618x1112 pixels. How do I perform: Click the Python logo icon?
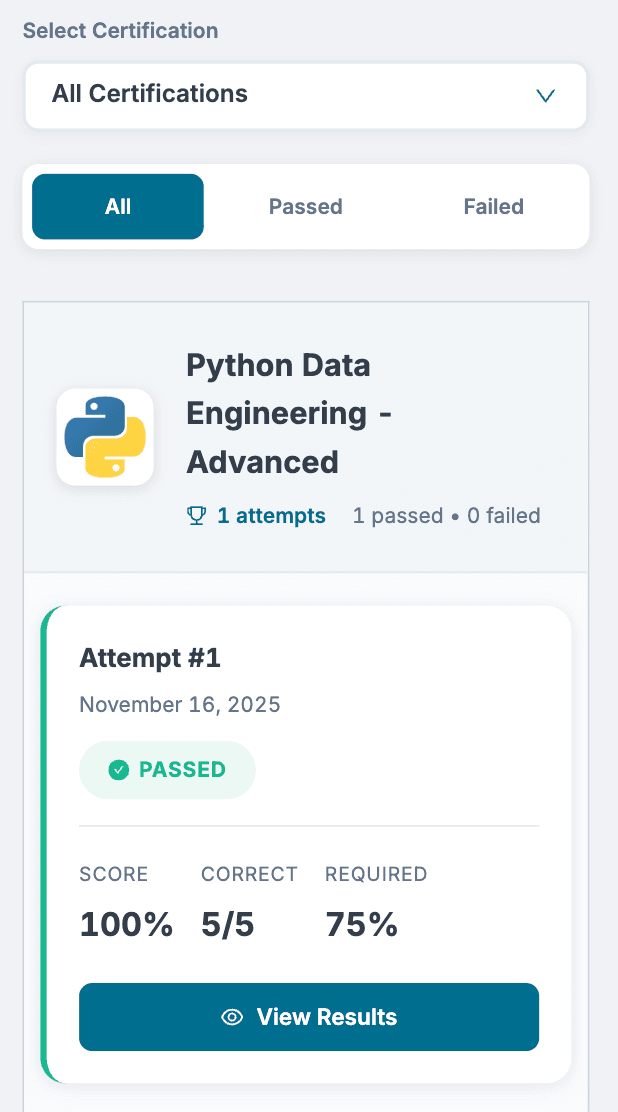[x=105, y=437]
